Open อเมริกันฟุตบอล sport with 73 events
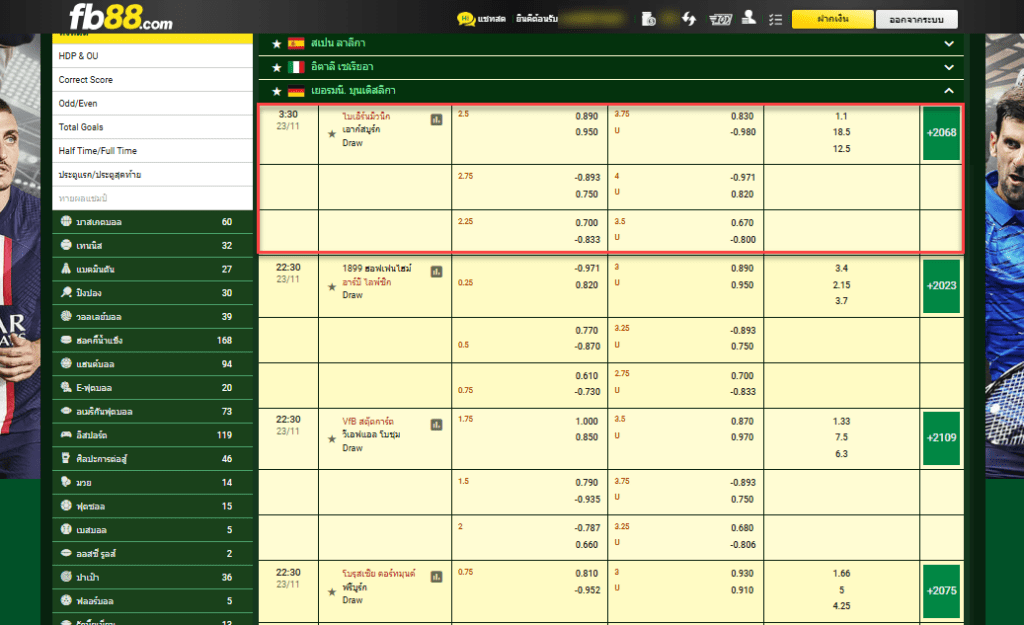Screen dimensions: 1024x625 [x=152, y=411]
